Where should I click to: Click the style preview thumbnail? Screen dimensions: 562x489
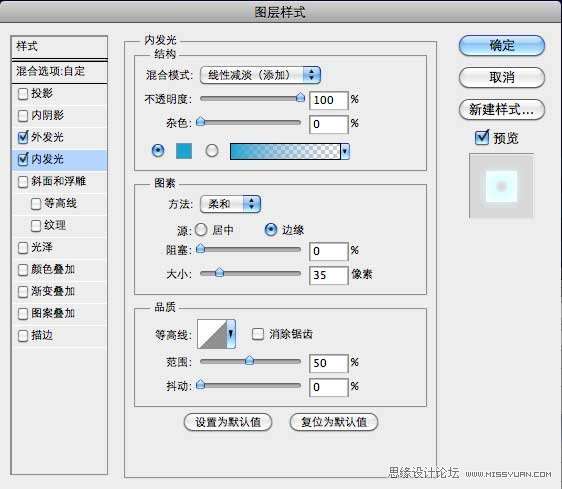(x=501, y=186)
